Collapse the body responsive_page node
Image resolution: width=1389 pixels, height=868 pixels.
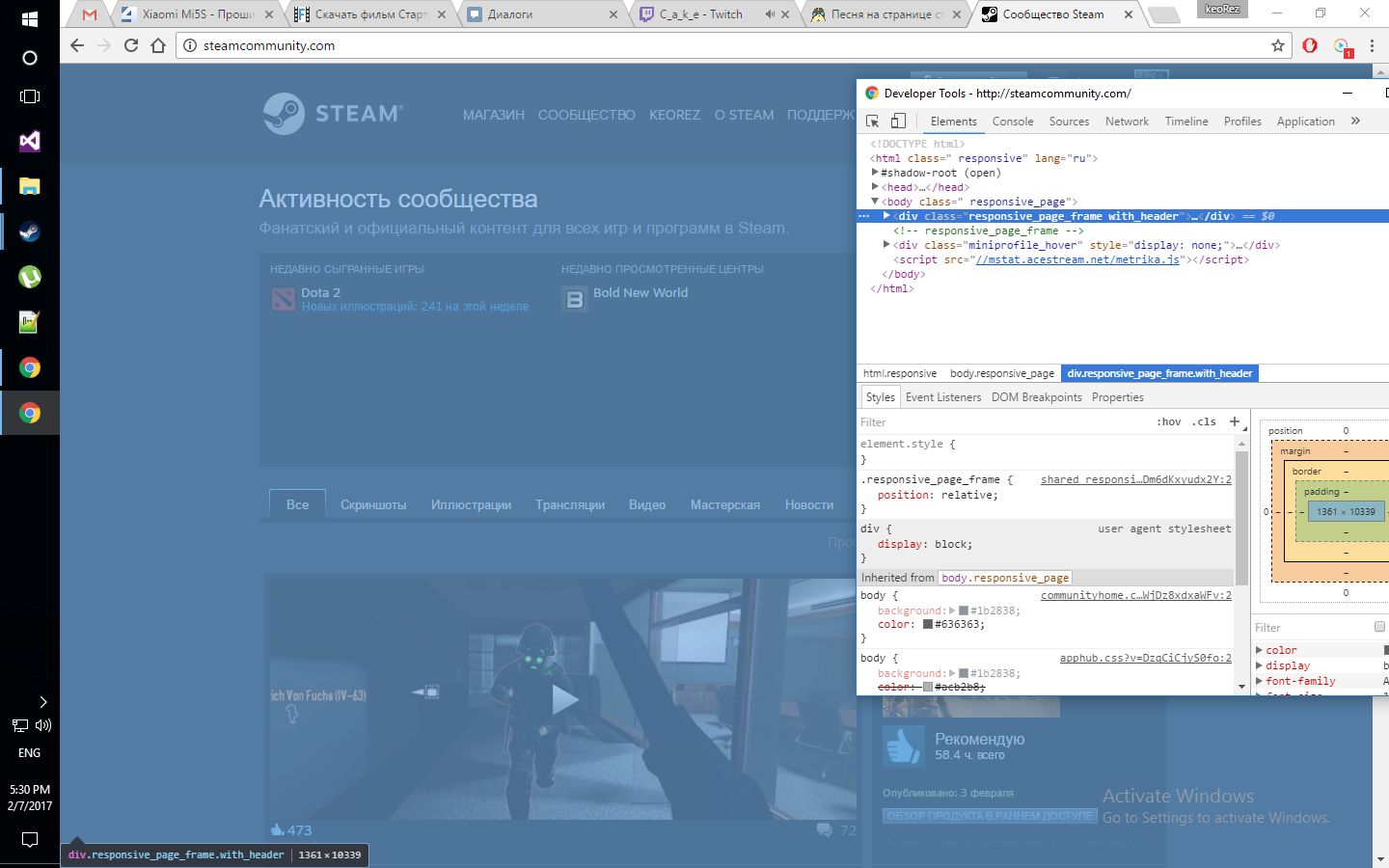coord(875,202)
